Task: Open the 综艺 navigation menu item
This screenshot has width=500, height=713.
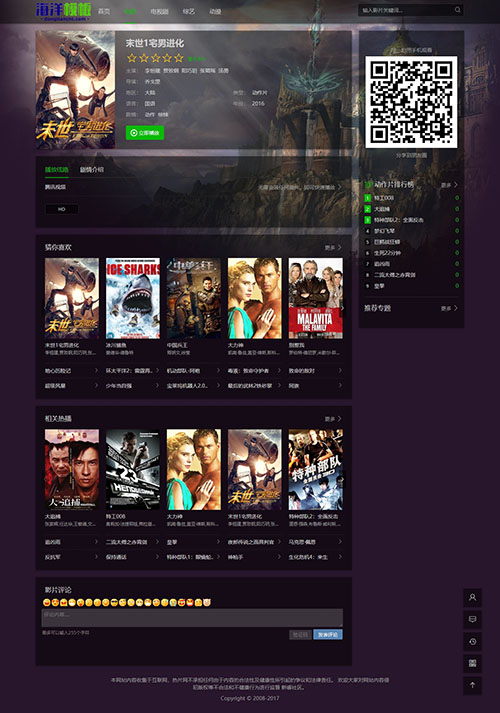Action: (189, 11)
